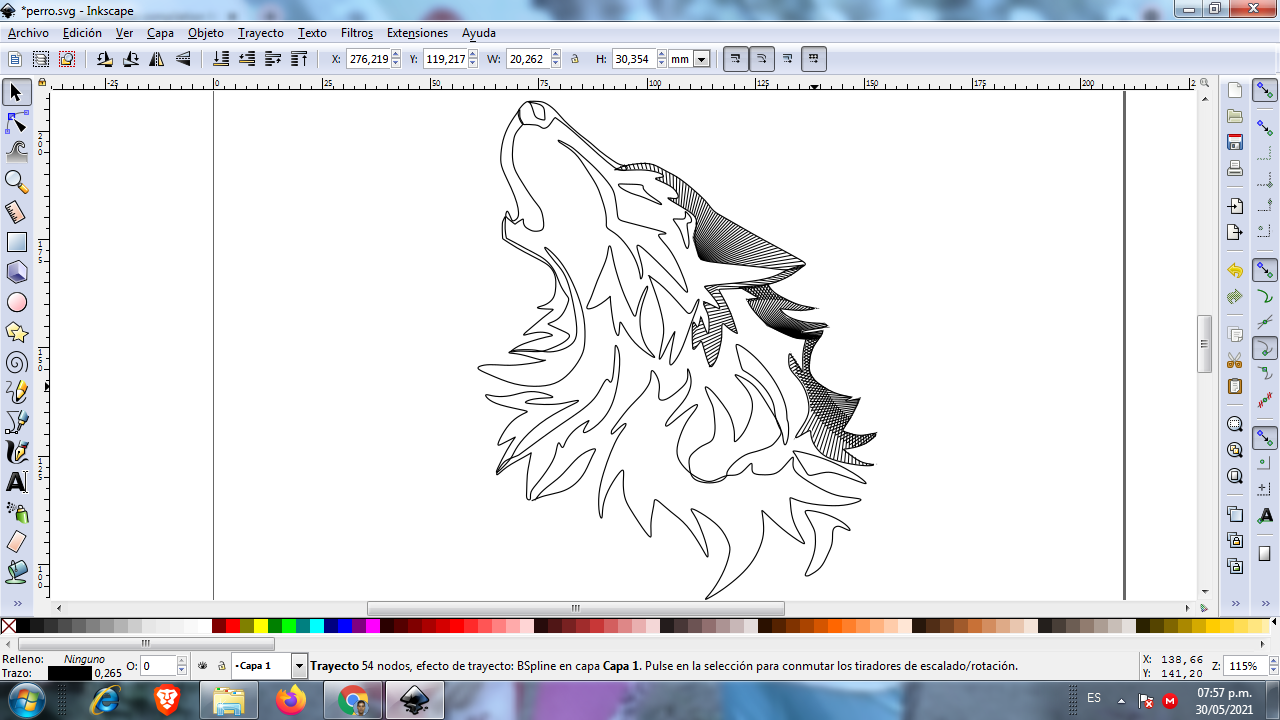Flip selection vertically
The height and width of the screenshot is (720, 1280).
[x=183, y=59]
